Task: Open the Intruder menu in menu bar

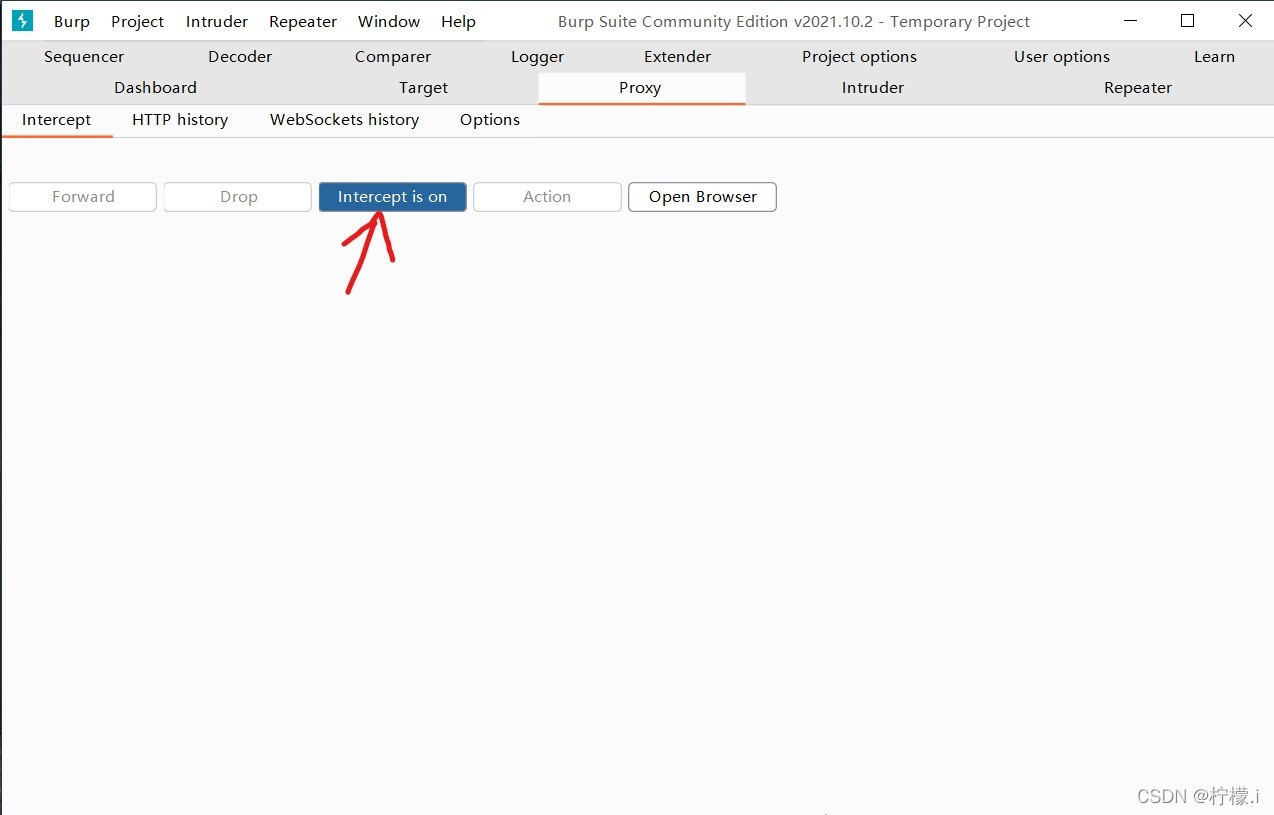Action: coord(217,21)
